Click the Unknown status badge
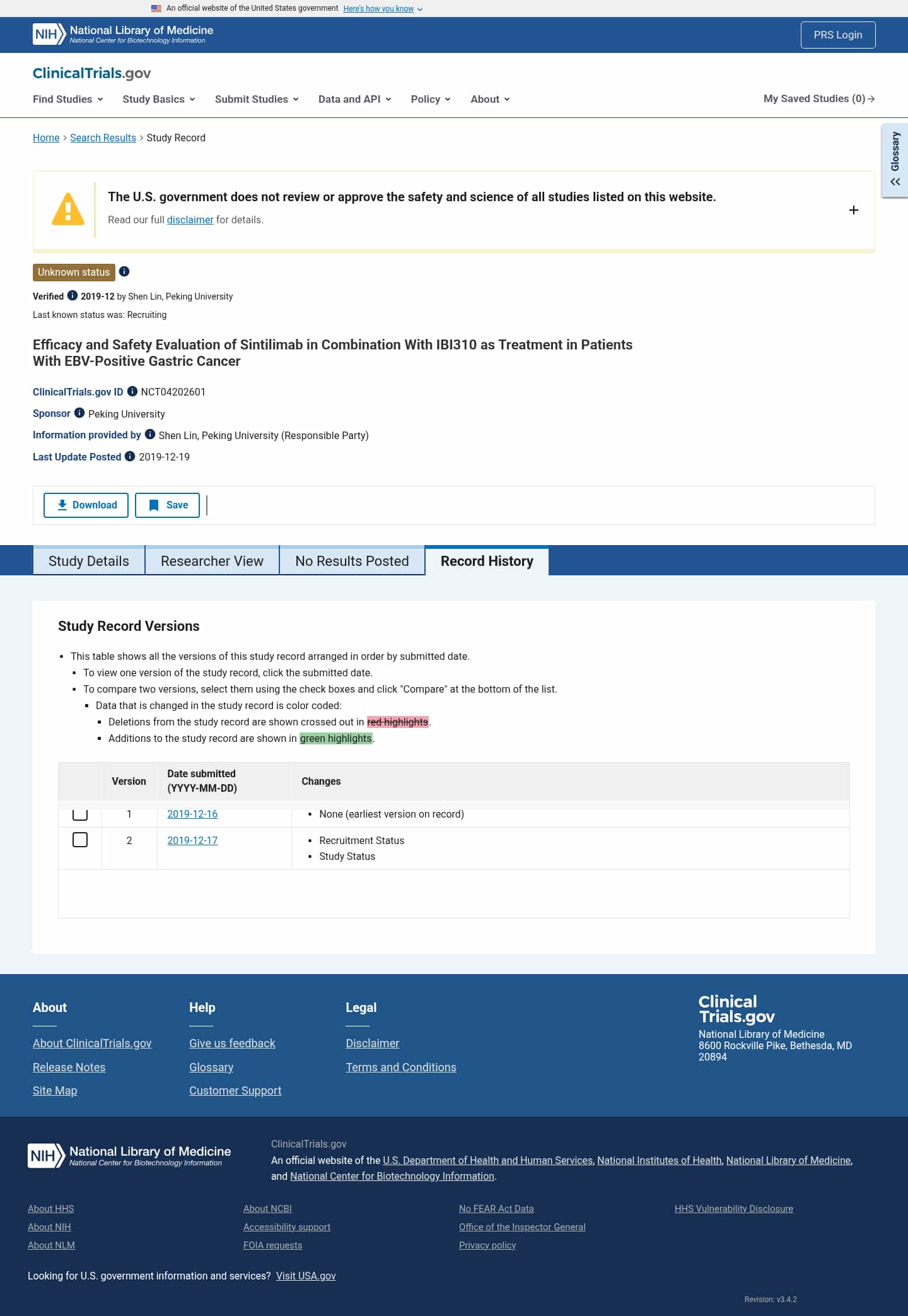This screenshot has height=1316, width=908. click(x=74, y=272)
